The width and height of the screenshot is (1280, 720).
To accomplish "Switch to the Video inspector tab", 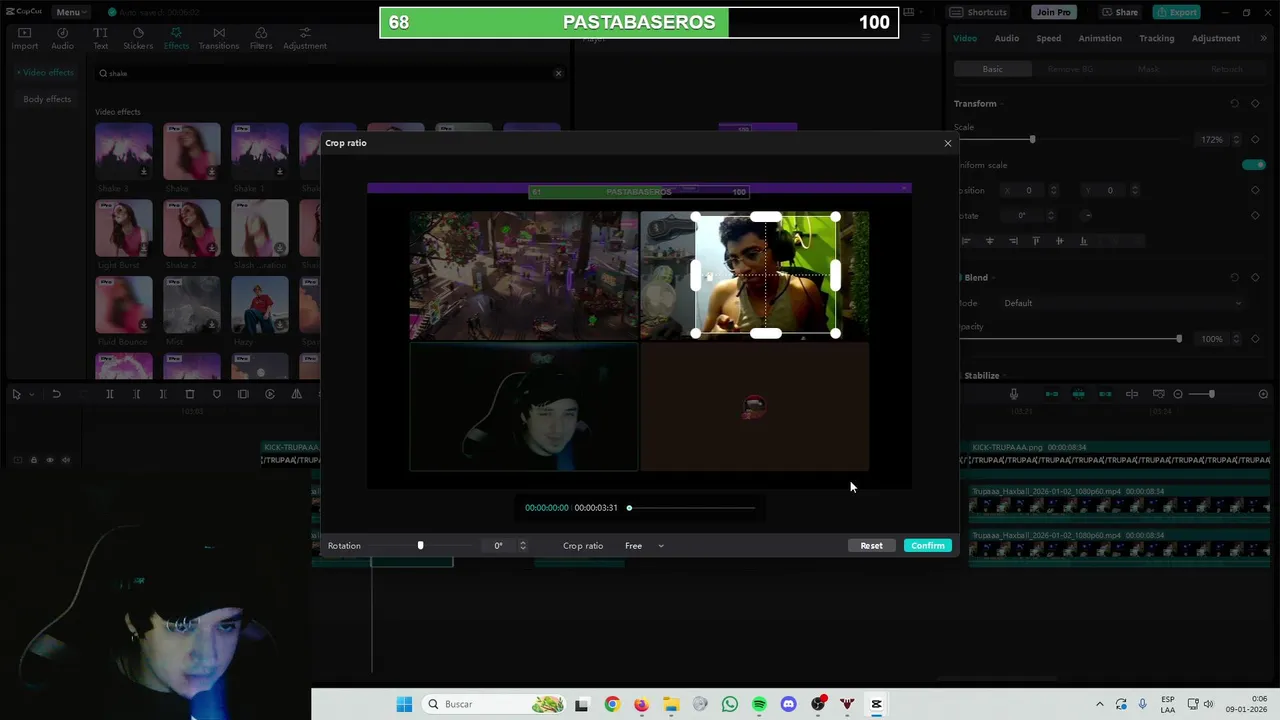I will [965, 38].
